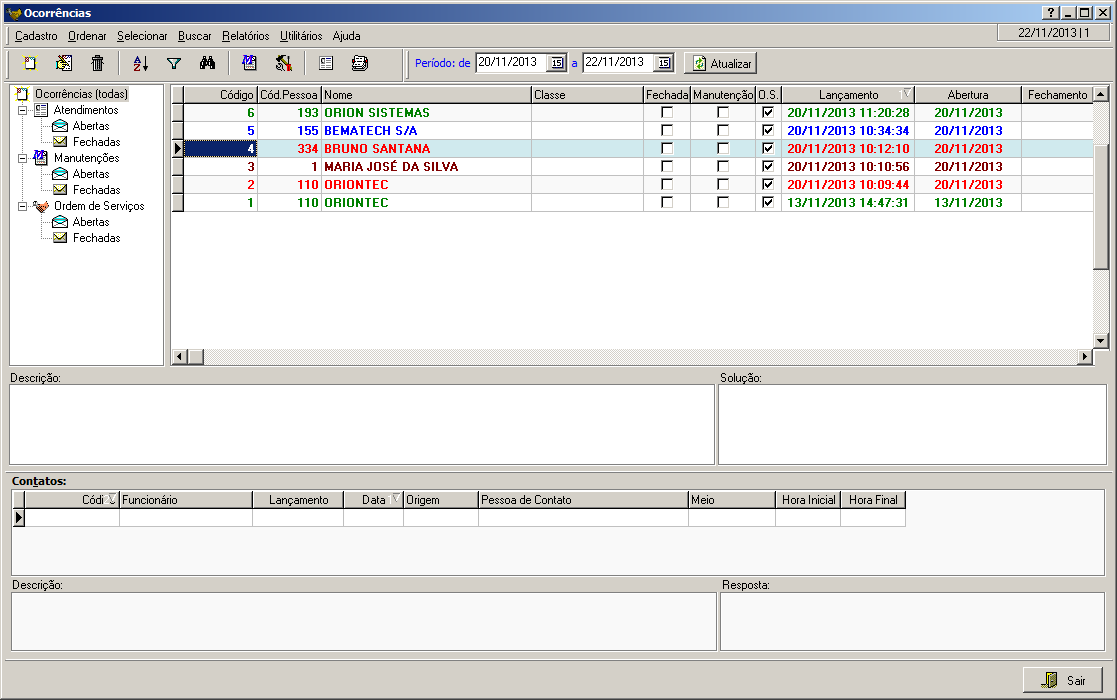This screenshot has height=700, width=1117.
Task: Click the sort arrow on contacts Data column
Action: 395,498
